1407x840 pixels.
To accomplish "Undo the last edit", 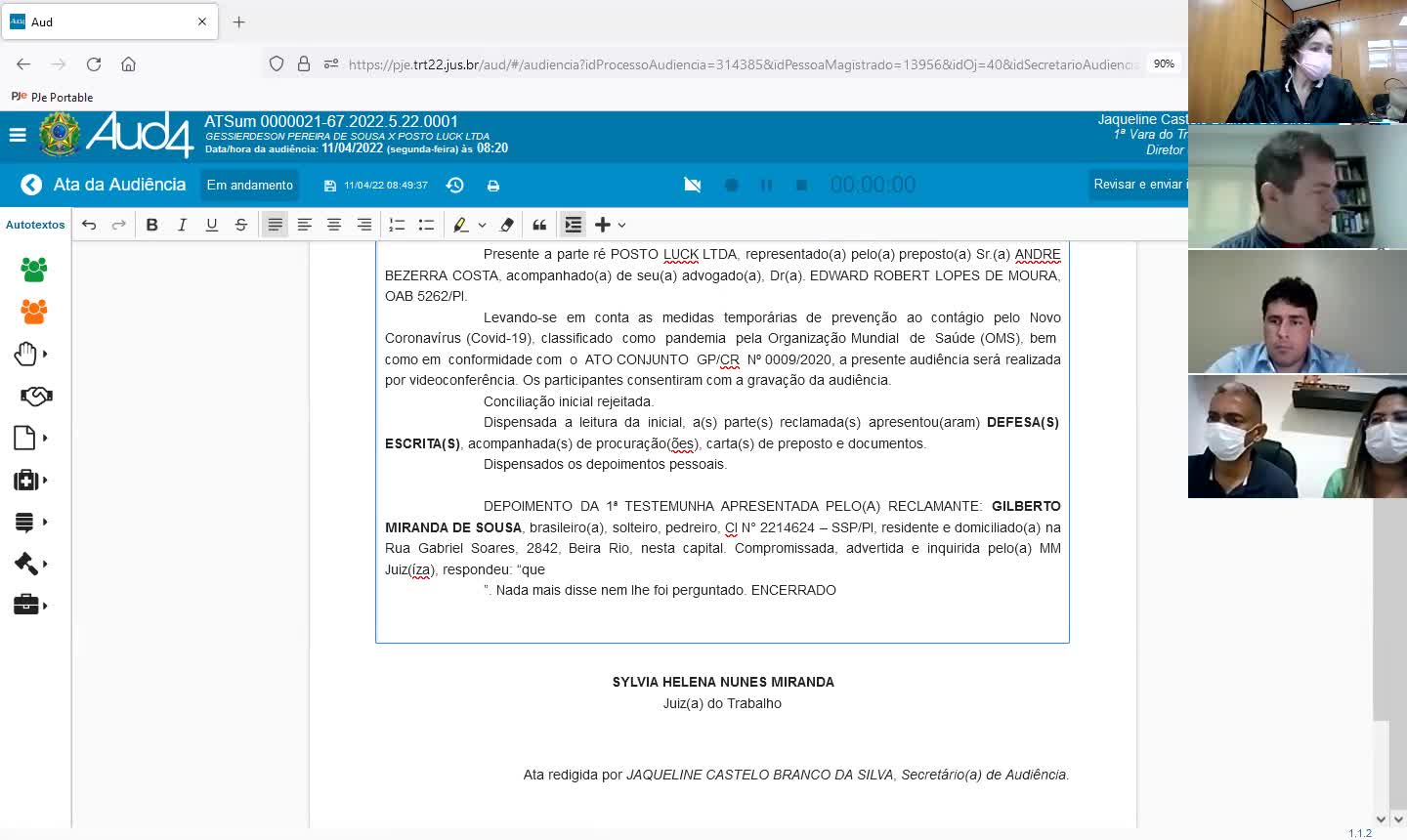I will point(89,225).
